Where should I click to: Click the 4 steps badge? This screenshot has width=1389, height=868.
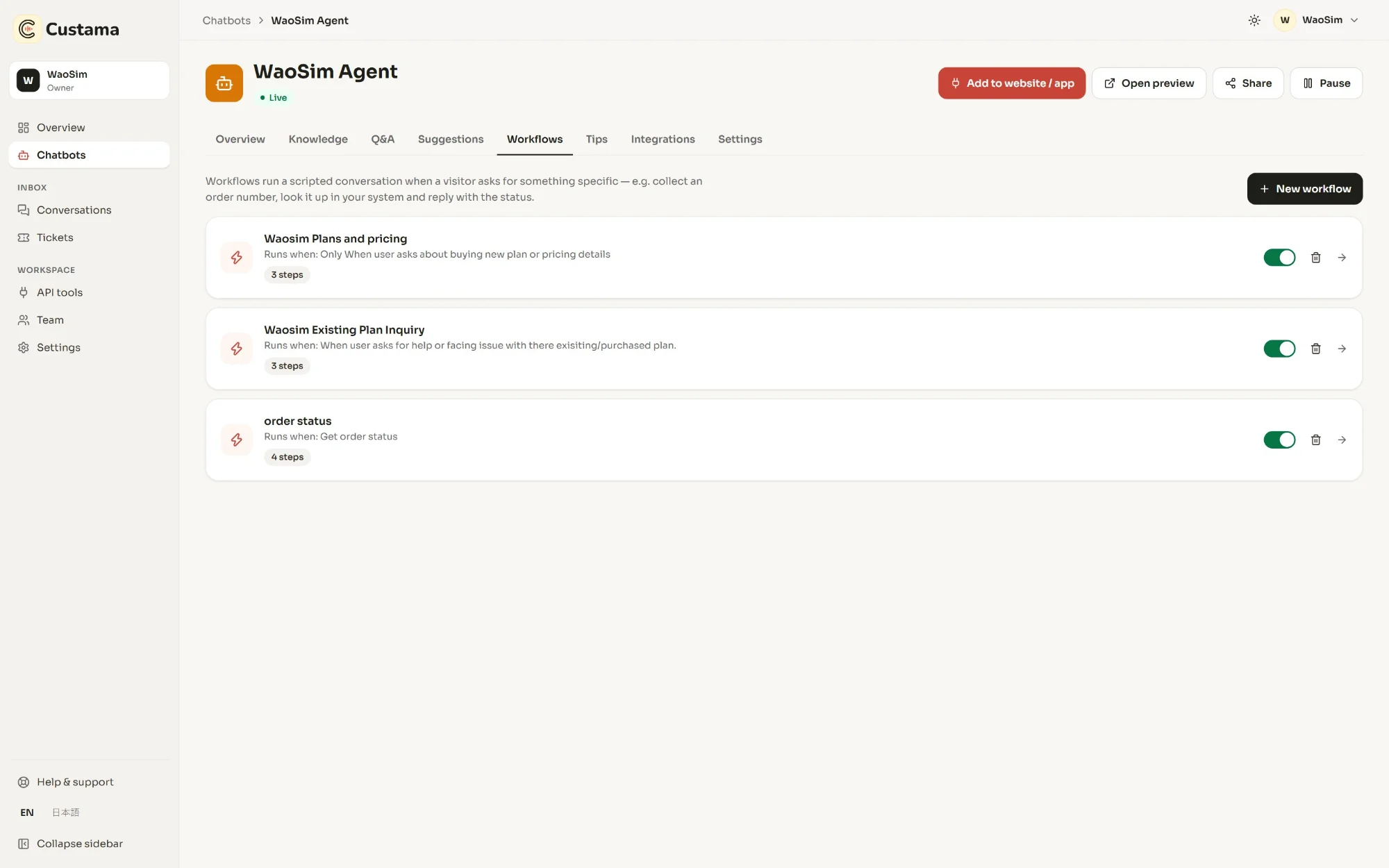(x=287, y=457)
